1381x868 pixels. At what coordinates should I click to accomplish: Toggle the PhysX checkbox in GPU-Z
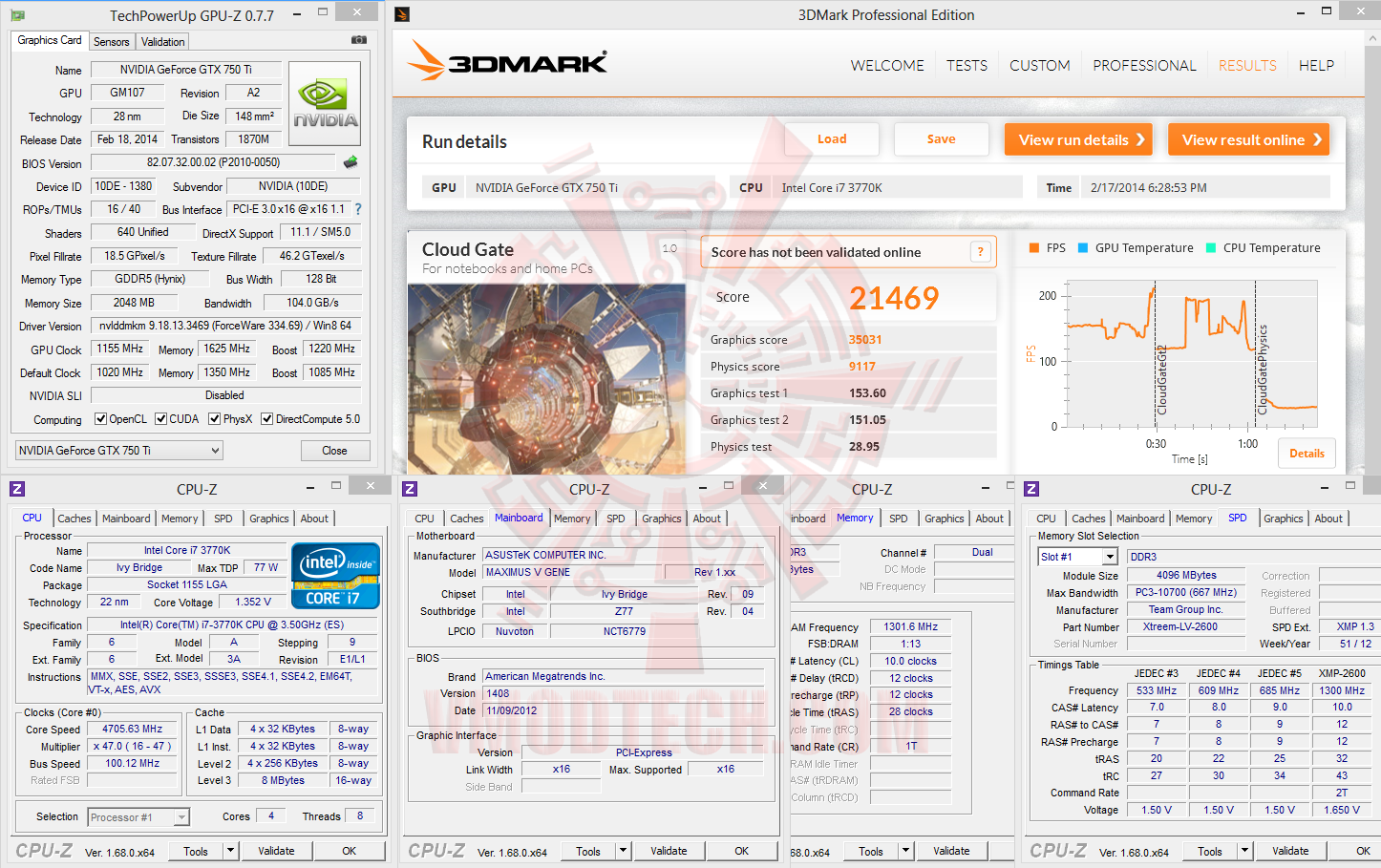(x=215, y=419)
